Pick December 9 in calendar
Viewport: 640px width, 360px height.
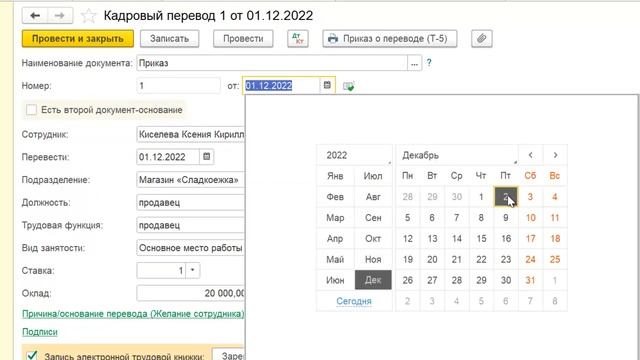point(506,218)
